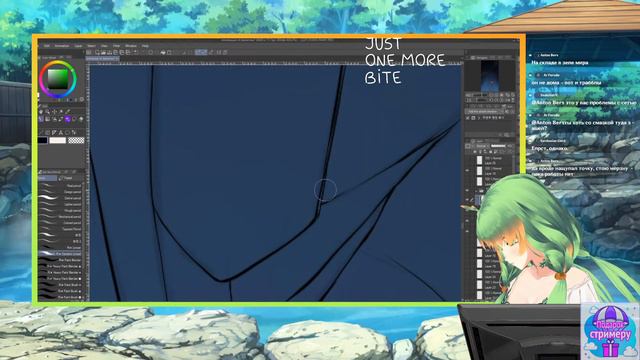
Task: Click chat message 'На складе в зале мира'
Action: point(560,62)
